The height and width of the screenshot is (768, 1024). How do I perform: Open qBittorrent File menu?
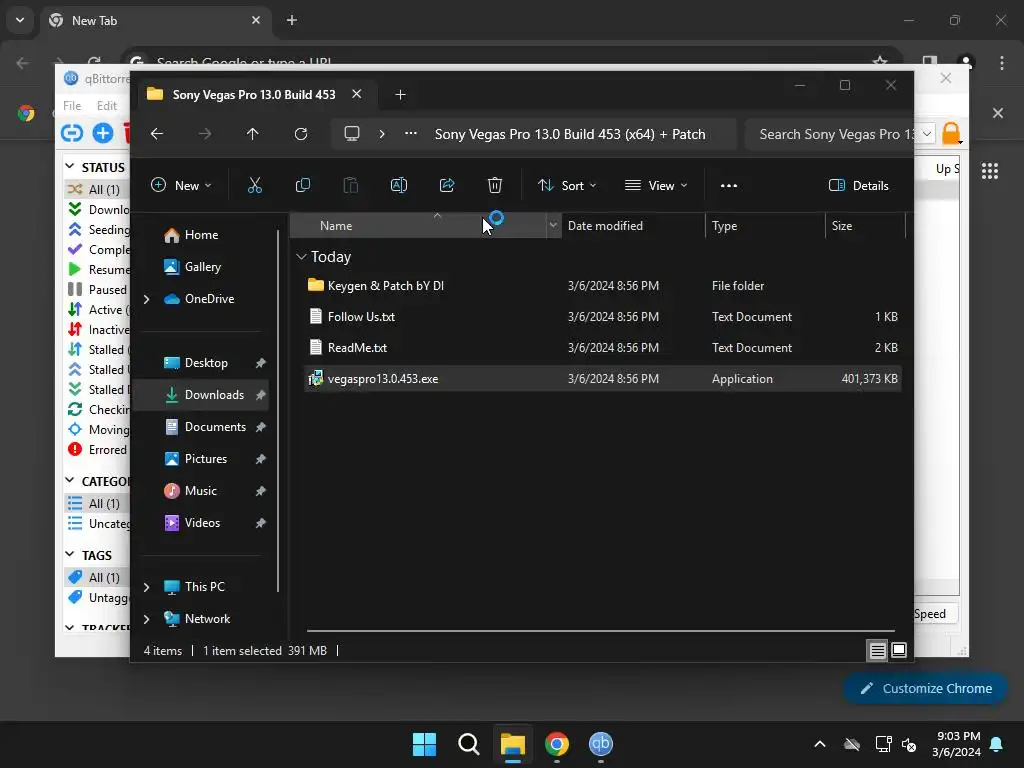[72, 105]
